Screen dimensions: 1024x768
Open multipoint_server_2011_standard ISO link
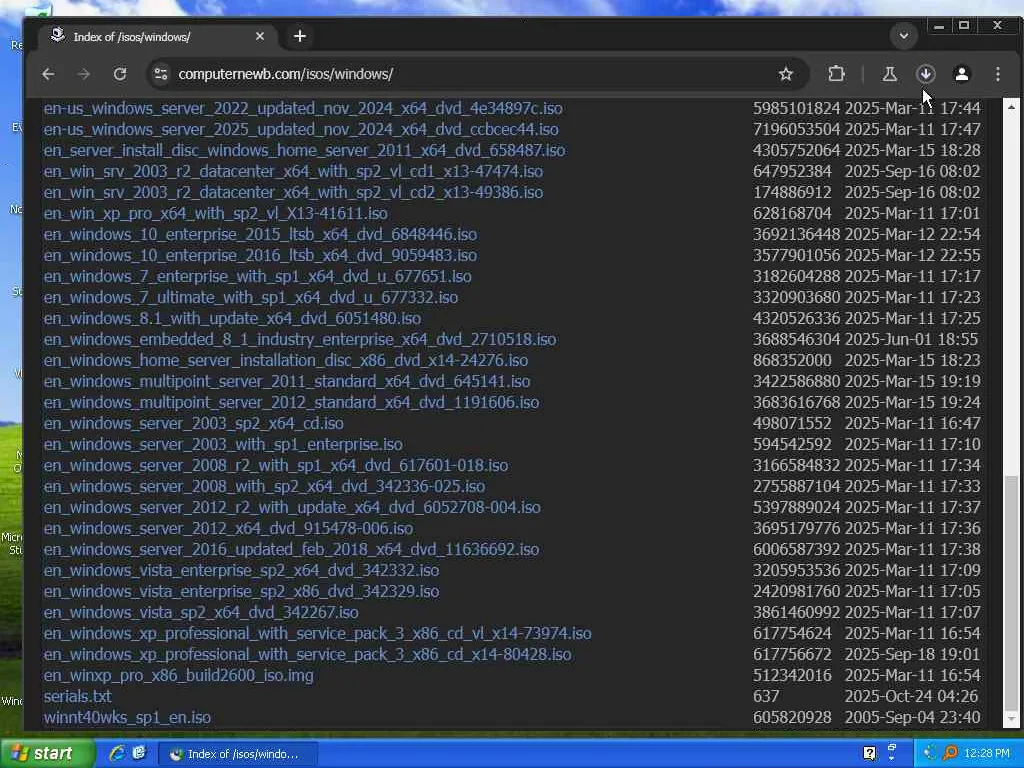[x=287, y=381]
